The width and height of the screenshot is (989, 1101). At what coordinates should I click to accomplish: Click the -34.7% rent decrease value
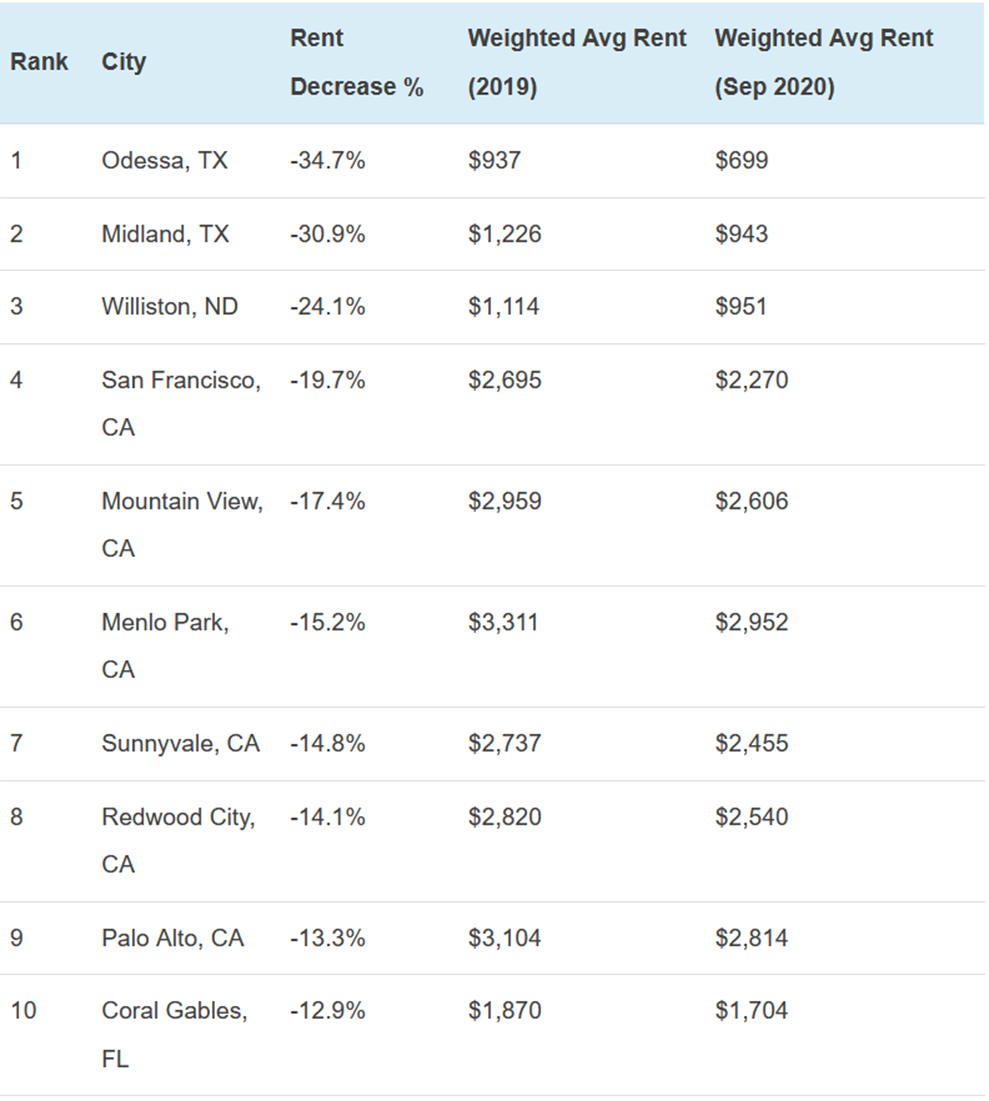coord(327,160)
